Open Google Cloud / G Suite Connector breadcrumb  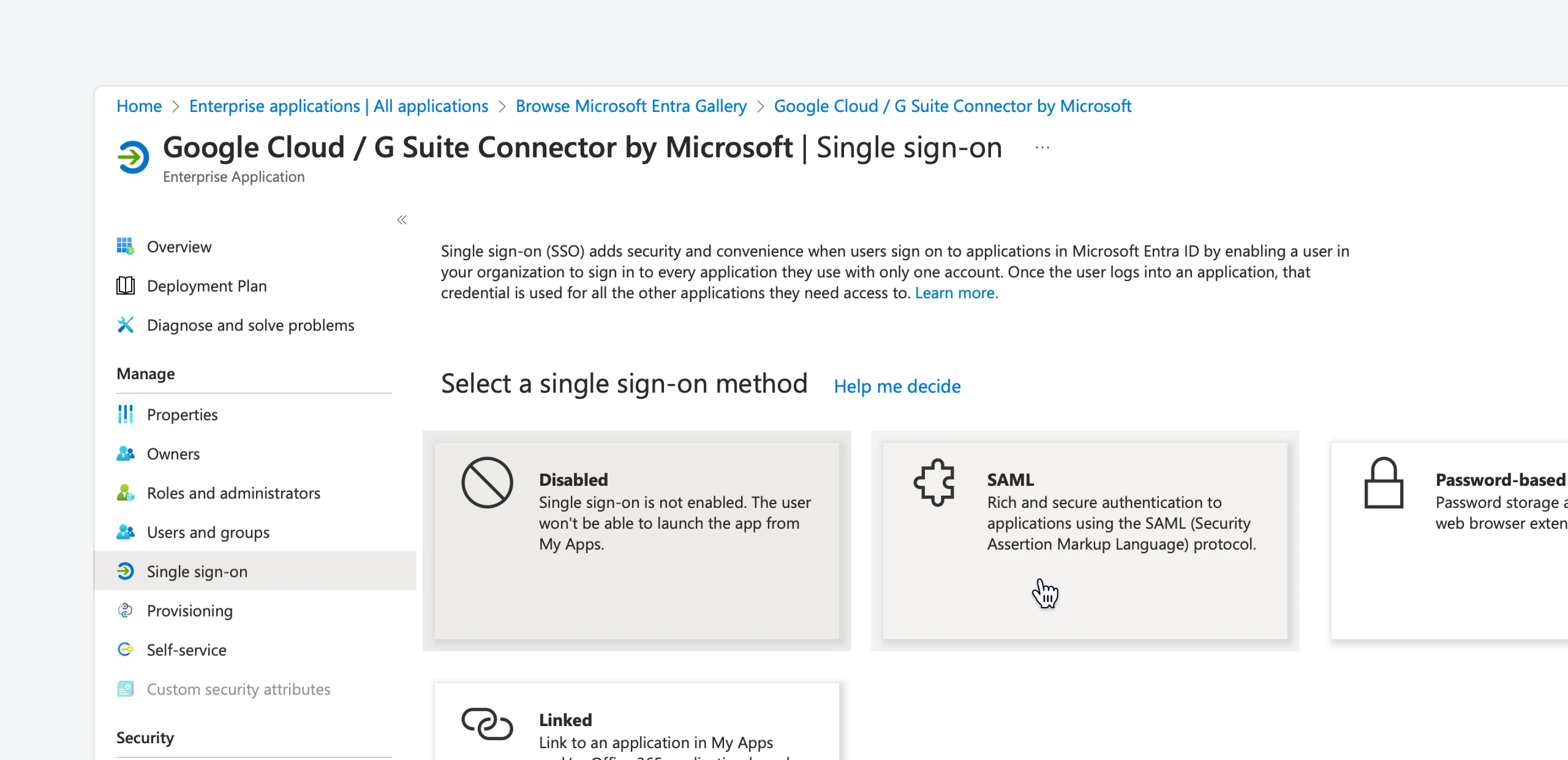pos(952,106)
